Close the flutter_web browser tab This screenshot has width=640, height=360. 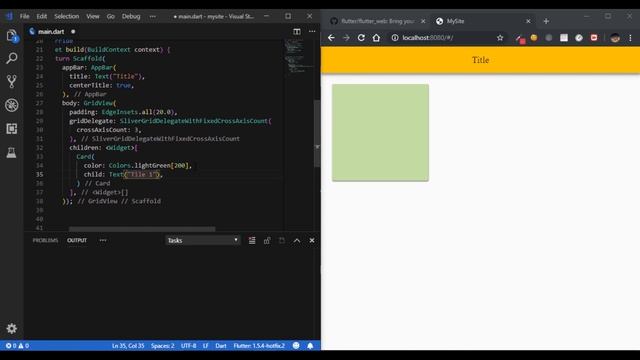coord(423,21)
